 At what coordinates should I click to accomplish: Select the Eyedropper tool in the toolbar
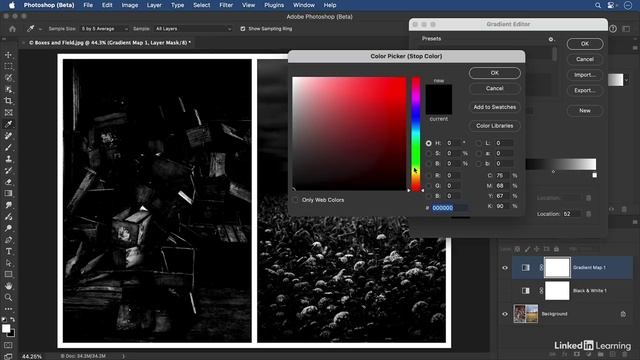point(8,124)
